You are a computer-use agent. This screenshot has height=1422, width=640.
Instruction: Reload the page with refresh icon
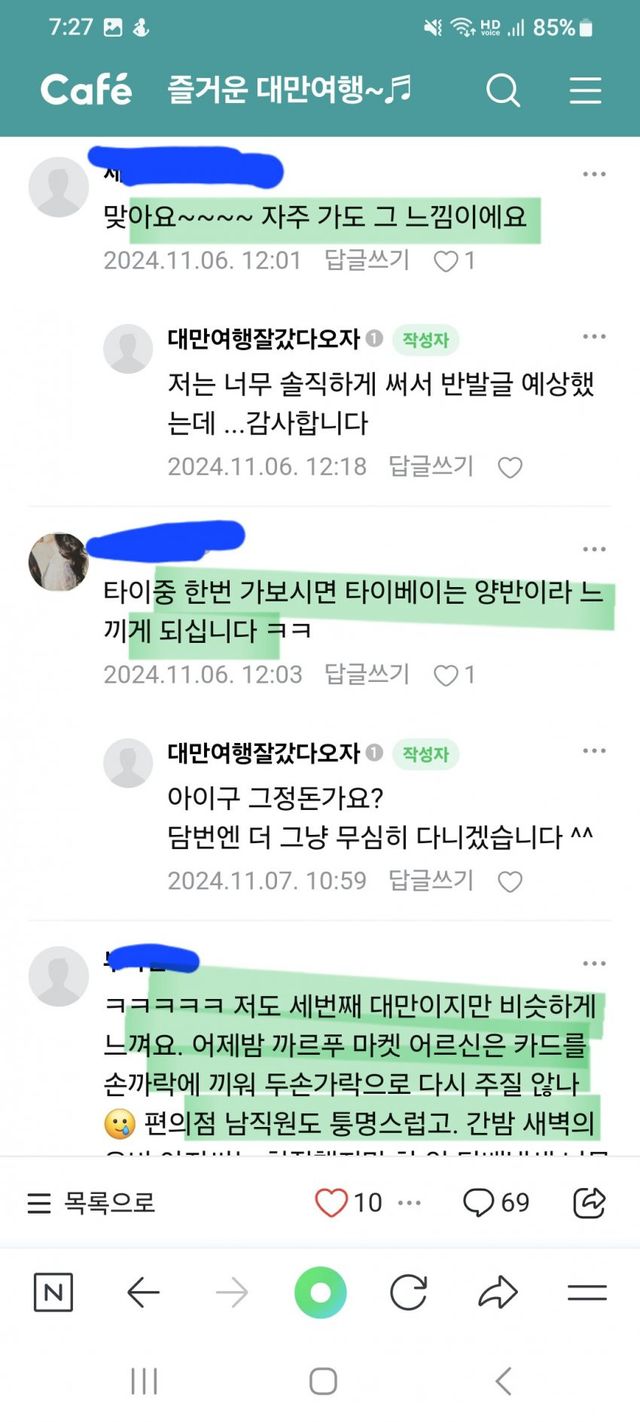[408, 1293]
